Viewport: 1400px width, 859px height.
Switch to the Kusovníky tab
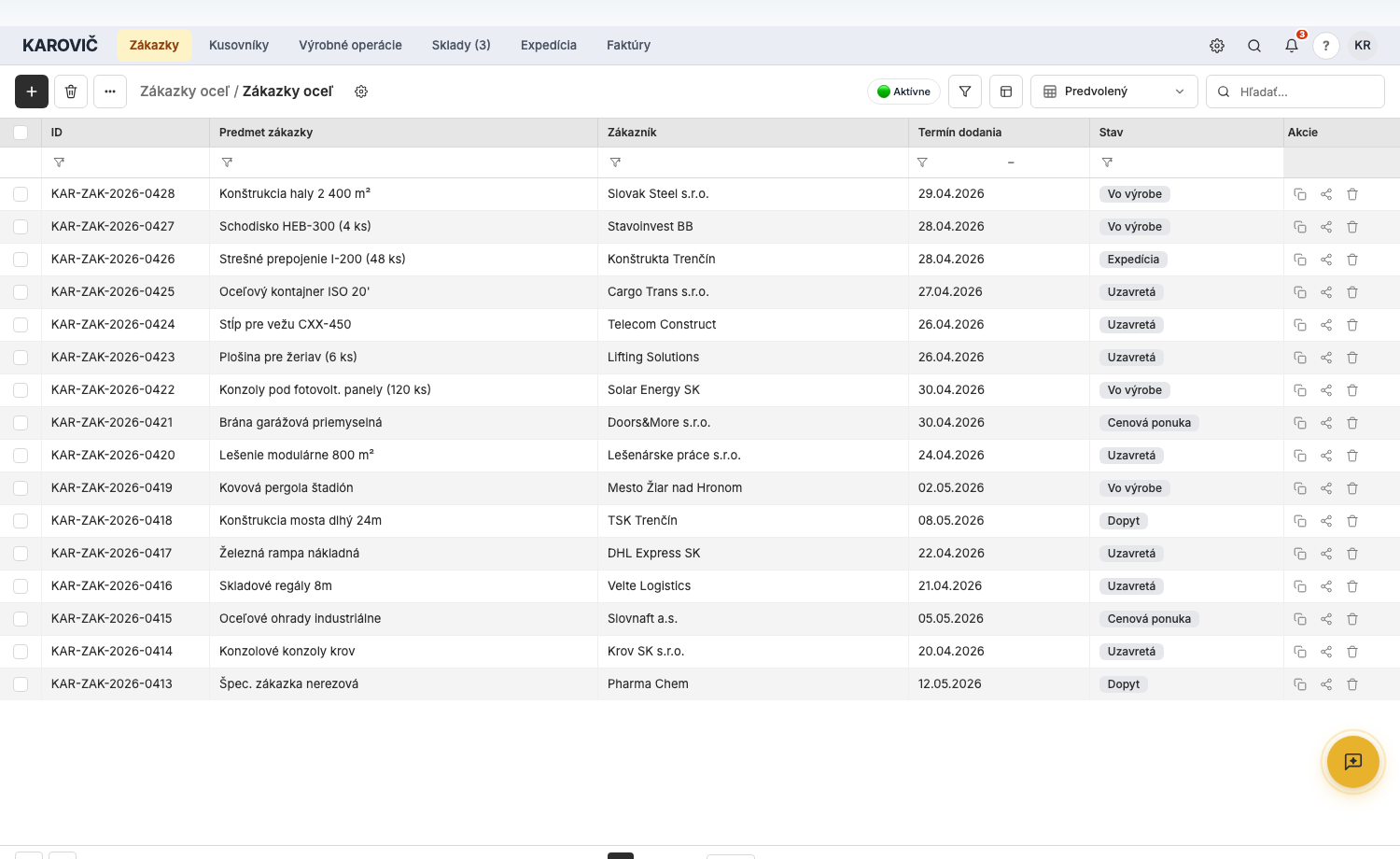tap(239, 45)
